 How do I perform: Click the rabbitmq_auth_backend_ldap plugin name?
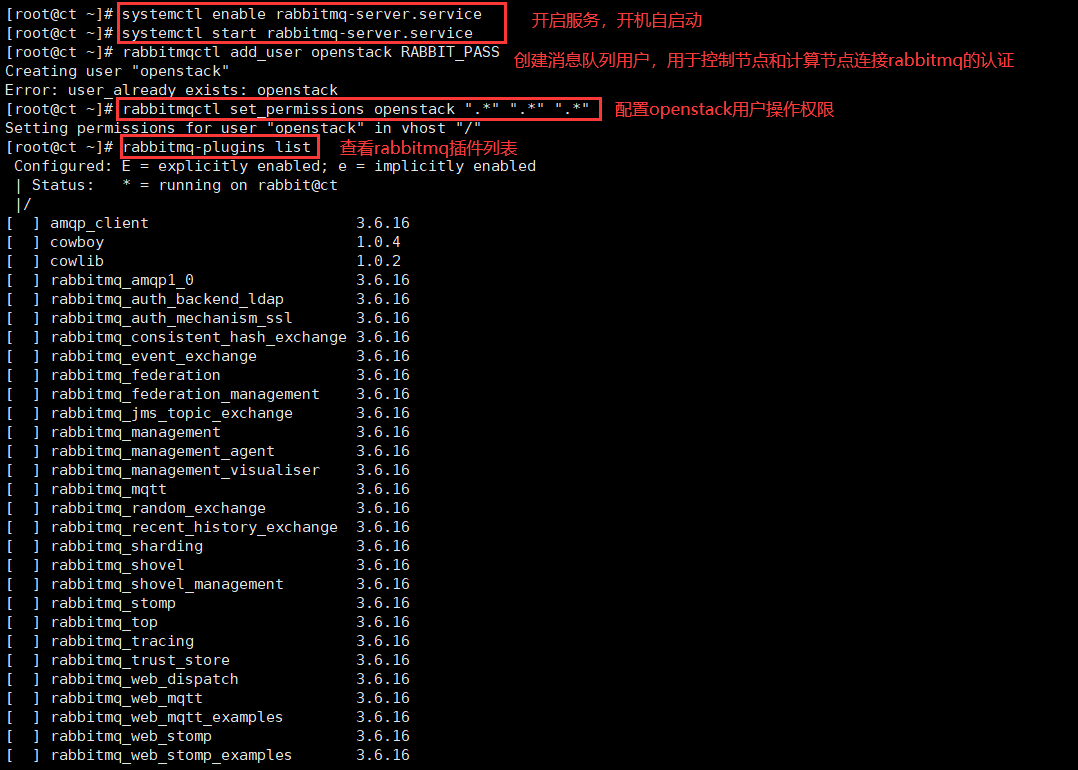pyautogui.click(x=167, y=299)
